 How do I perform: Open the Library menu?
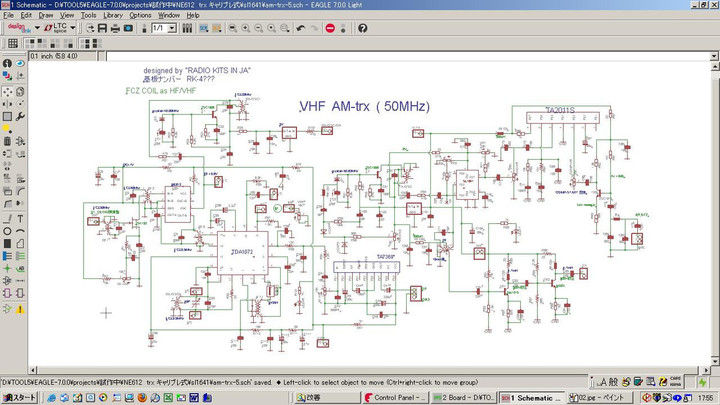tap(113, 15)
